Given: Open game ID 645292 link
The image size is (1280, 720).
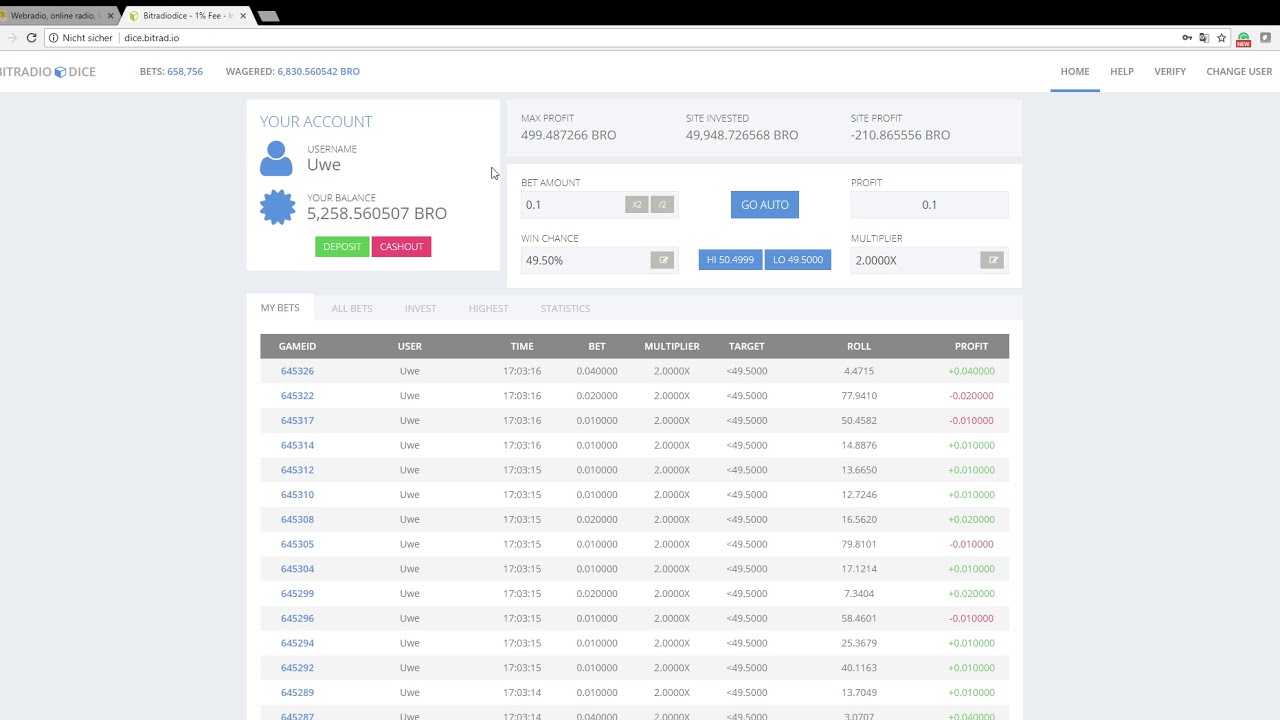Looking at the screenshot, I should tap(297, 668).
